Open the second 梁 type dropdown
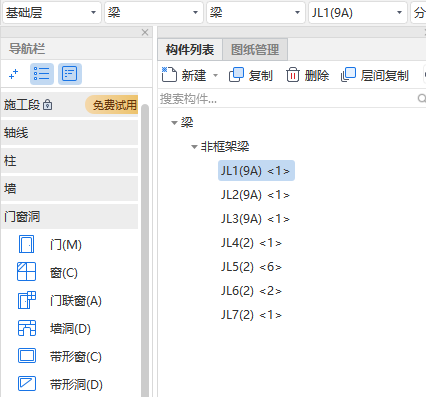The image size is (426, 397). point(256,13)
